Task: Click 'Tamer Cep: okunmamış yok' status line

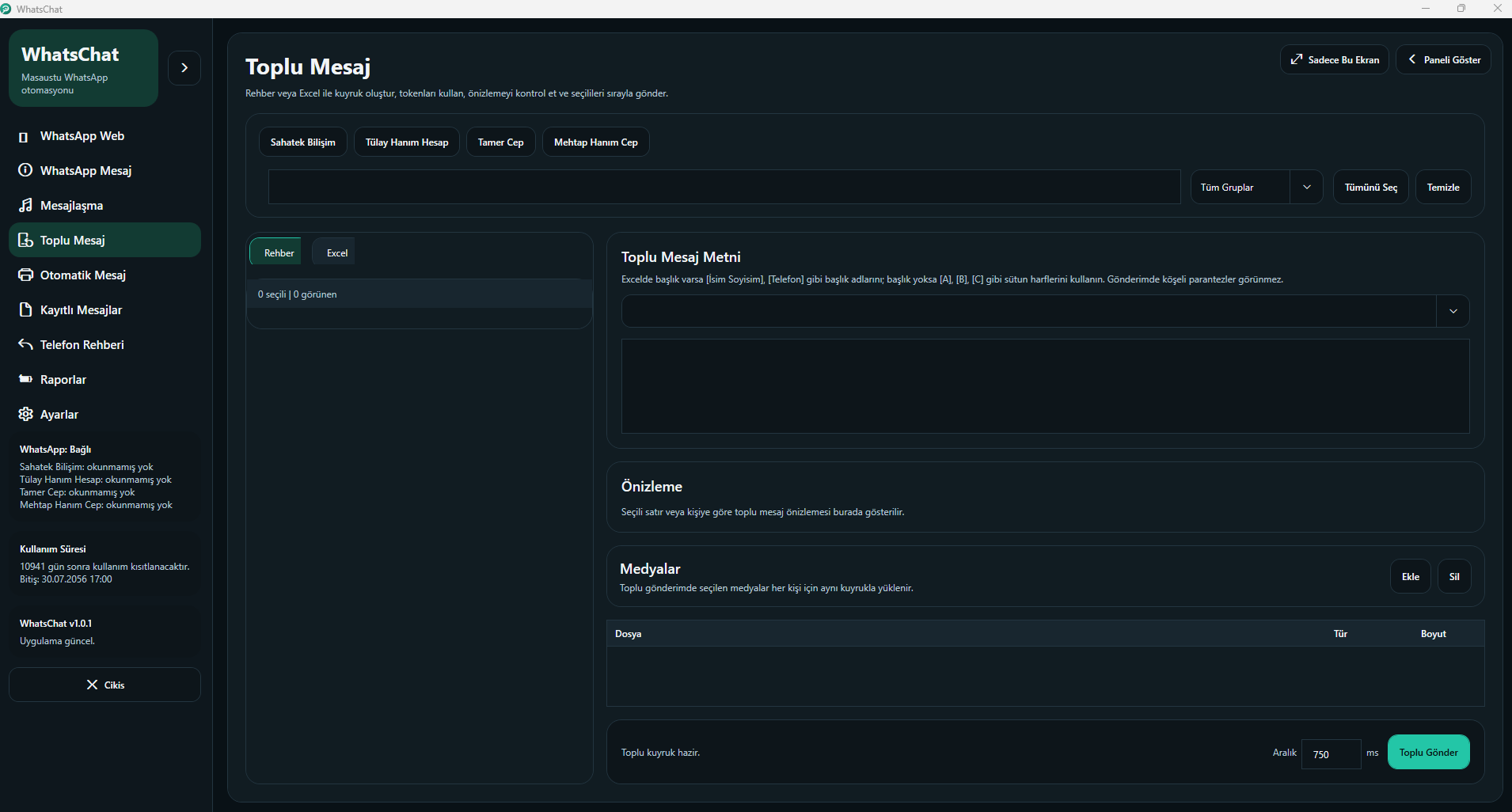Action: [x=77, y=492]
